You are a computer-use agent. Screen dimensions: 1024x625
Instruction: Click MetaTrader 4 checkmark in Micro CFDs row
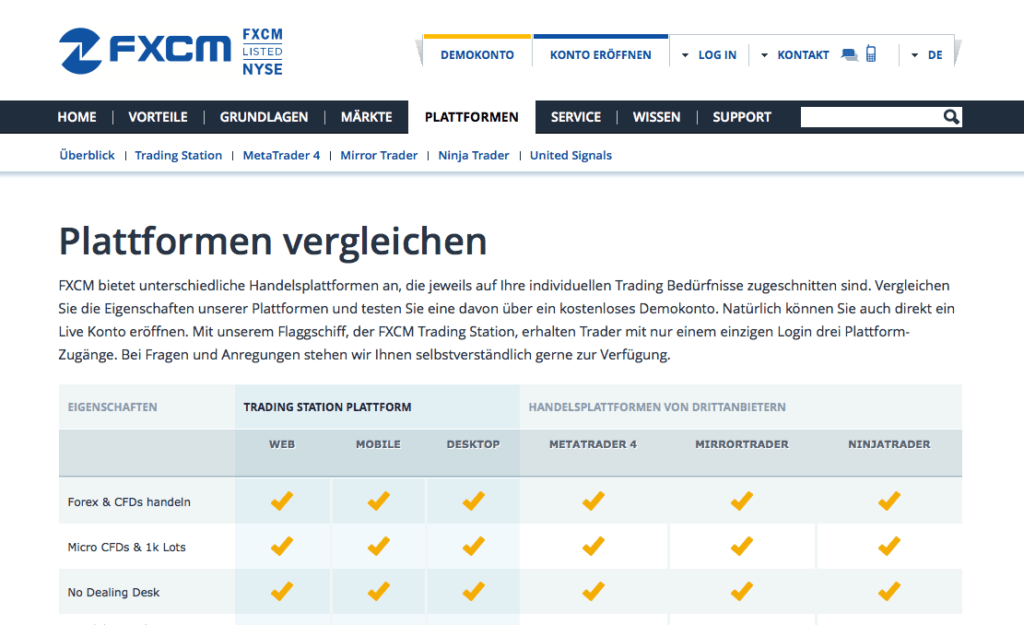pyautogui.click(x=593, y=546)
